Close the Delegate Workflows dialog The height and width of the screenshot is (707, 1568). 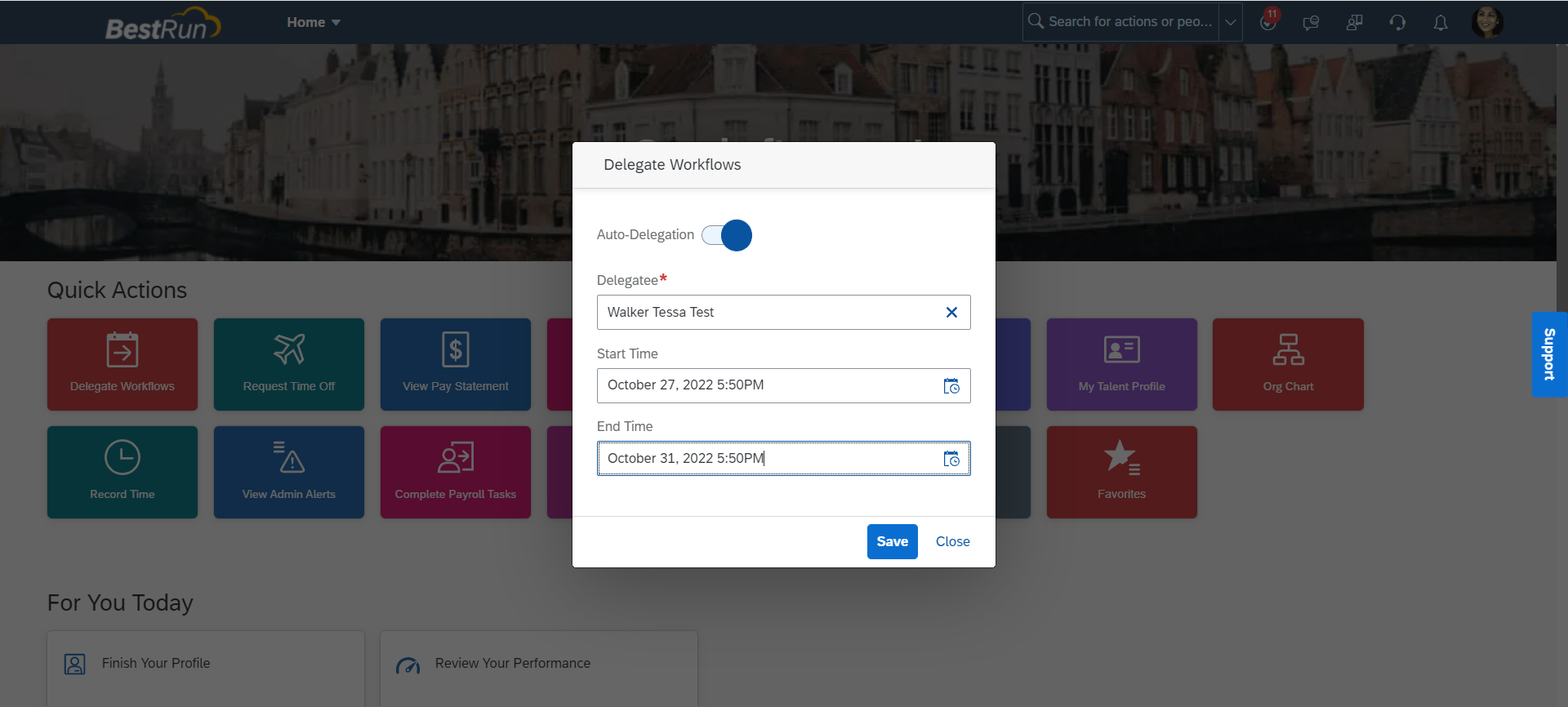coord(953,542)
